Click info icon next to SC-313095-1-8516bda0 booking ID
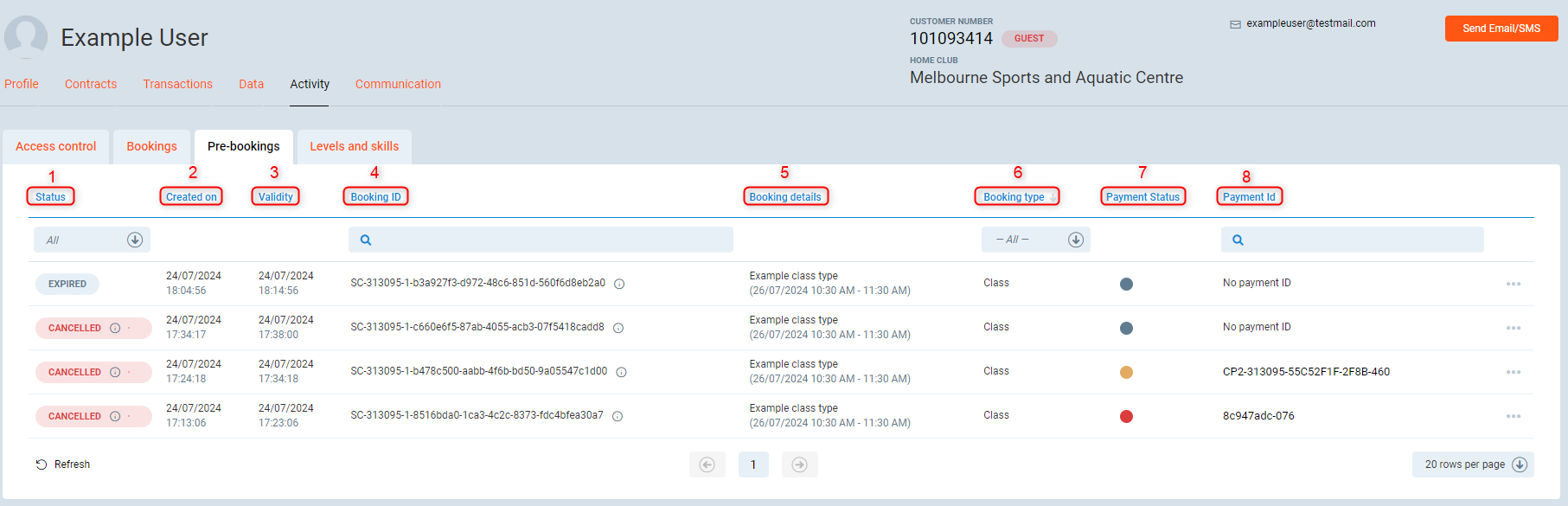Viewport: 1568px width, 506px height. point(618,416)
